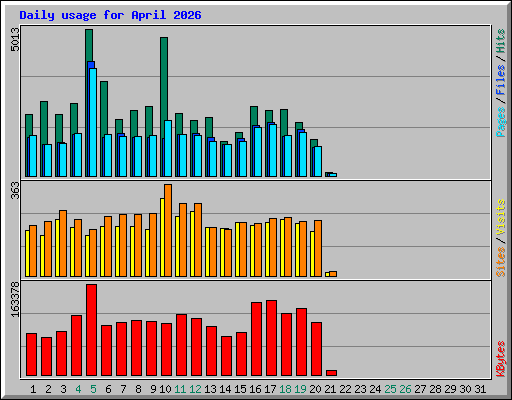Click the 'Files' legend label
512x400 pixels.
(500, 79)
